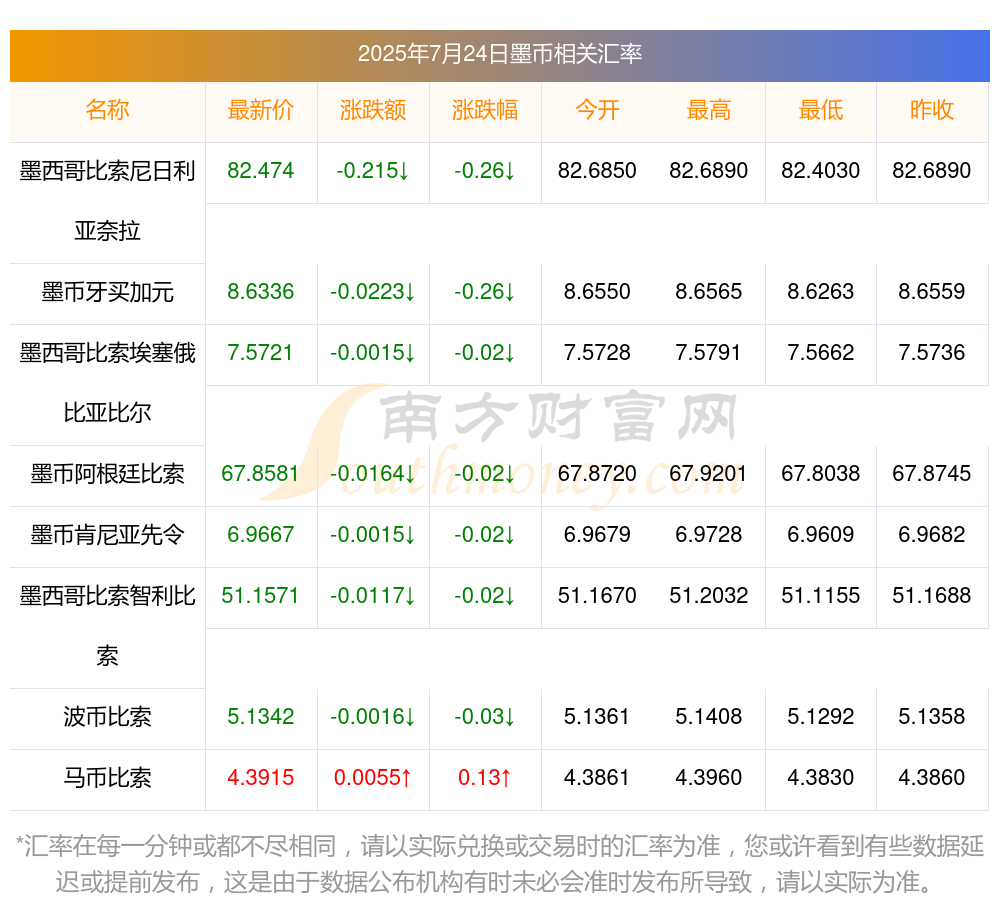Click previous close 8.6559
The height and width of the screenshot is (913, 1000).
(x=932, y=292)
